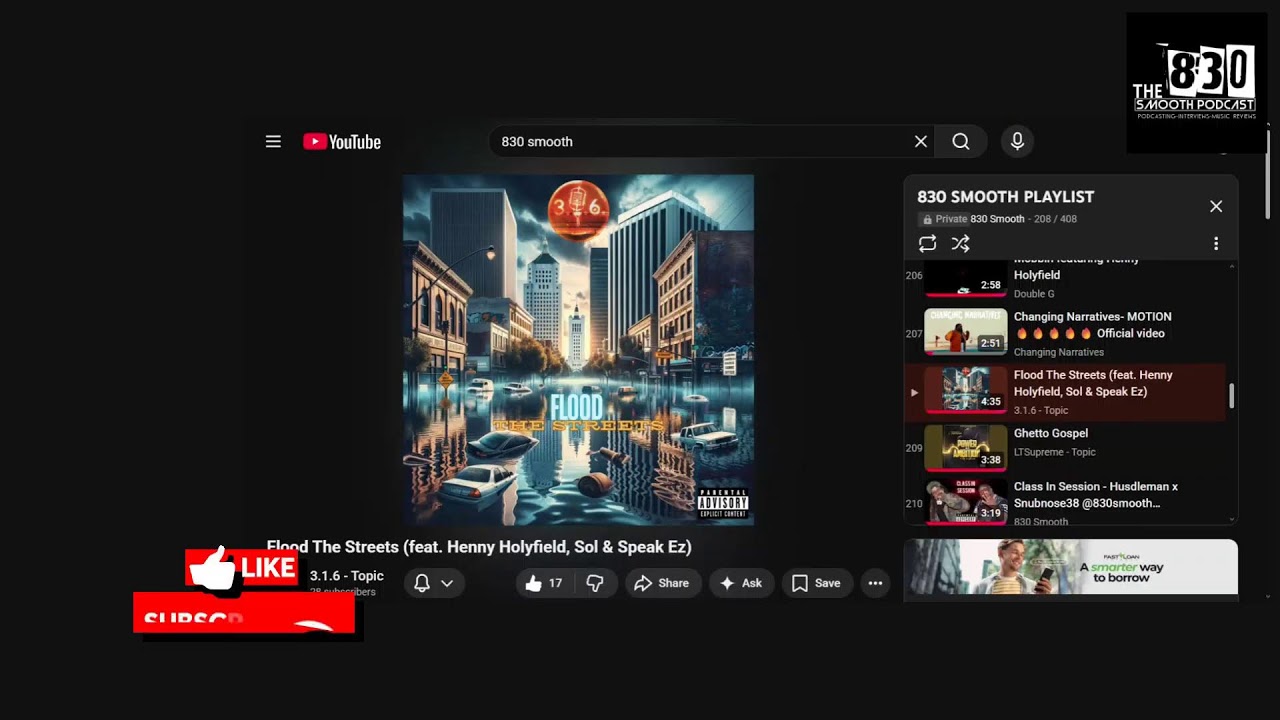Open Class In Session - Husdleman video thumbnail
The image size is (1280, 720).
(965, 502)
